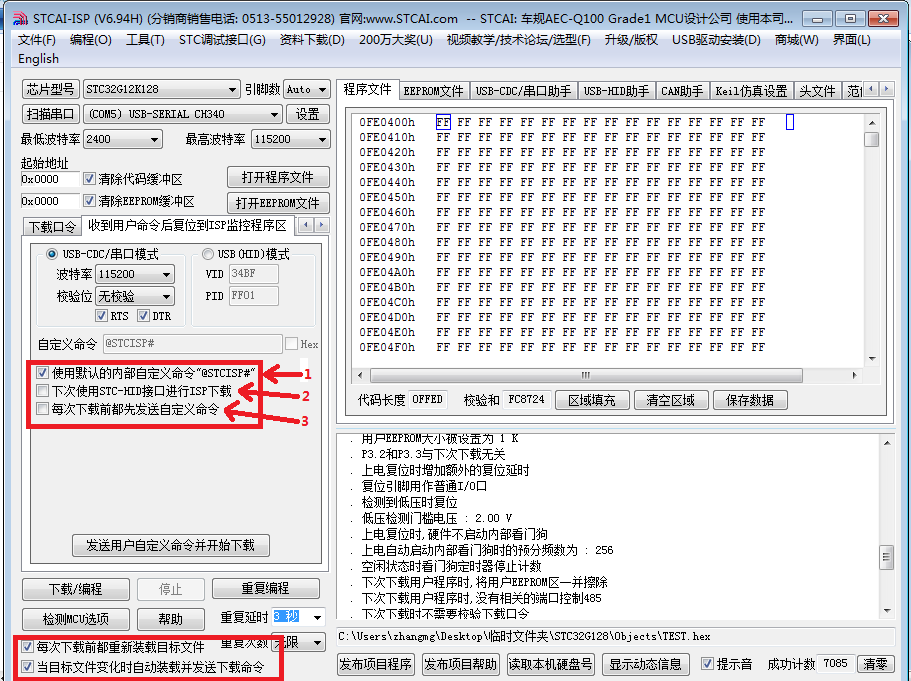
Task: Click 扫描串口 button
Action: [x=51, y=114]
